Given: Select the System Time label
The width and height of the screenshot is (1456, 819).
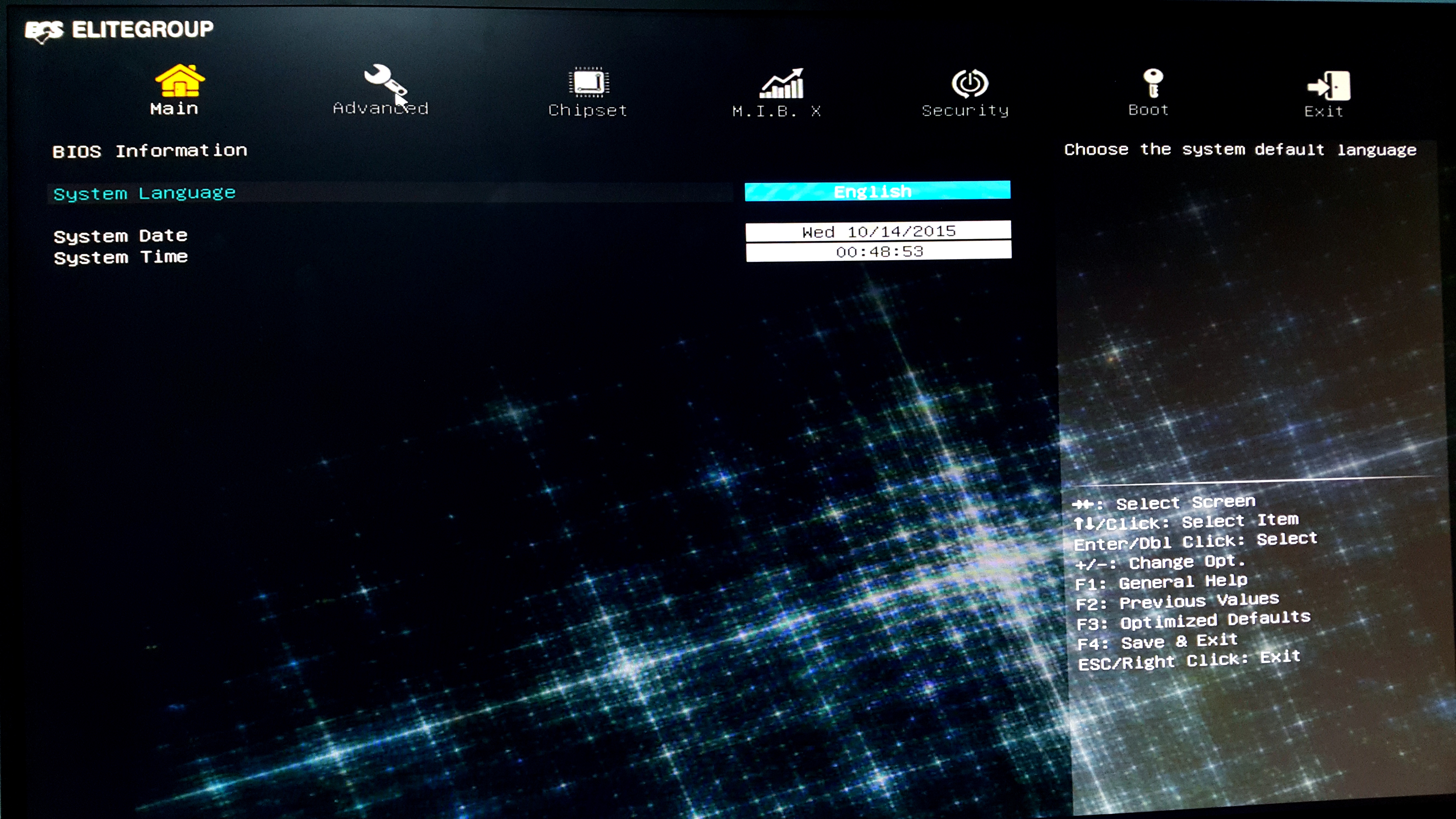Looking at the screenshot, I should 120,257.
